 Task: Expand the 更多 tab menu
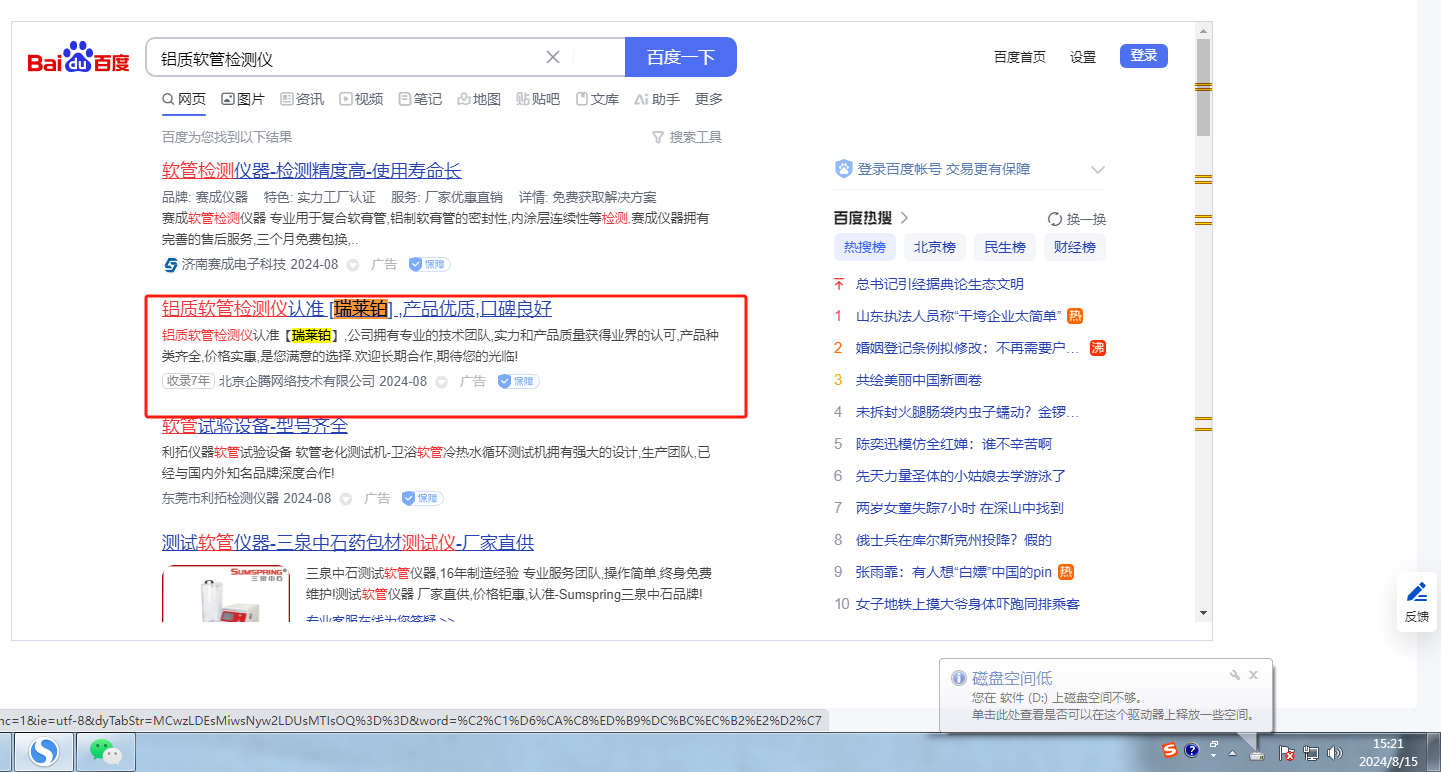709,99
